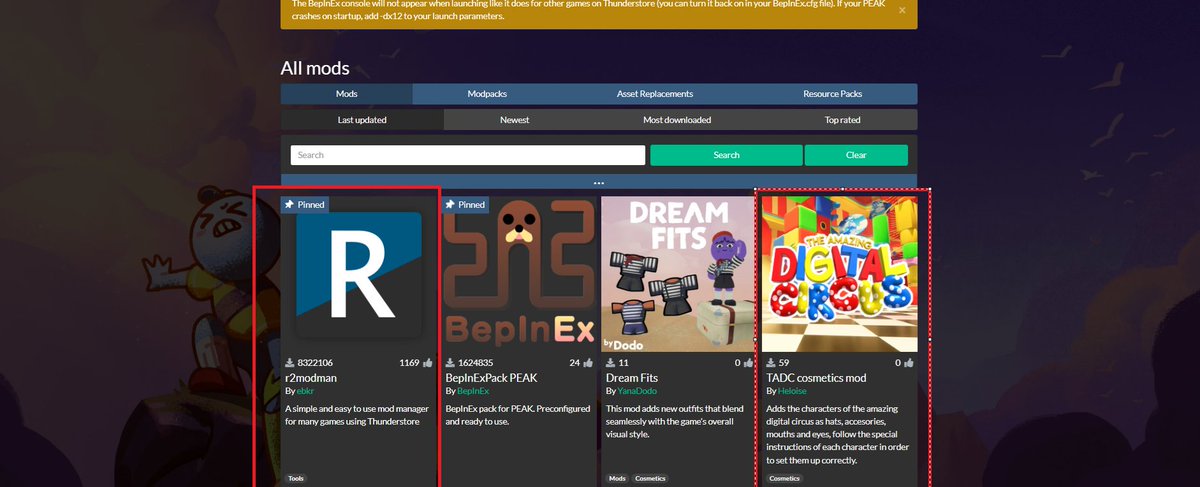The height and width of the screenshot is (487, 1200).
Task: Click the r2modman description text
Action: pos(358,415)
